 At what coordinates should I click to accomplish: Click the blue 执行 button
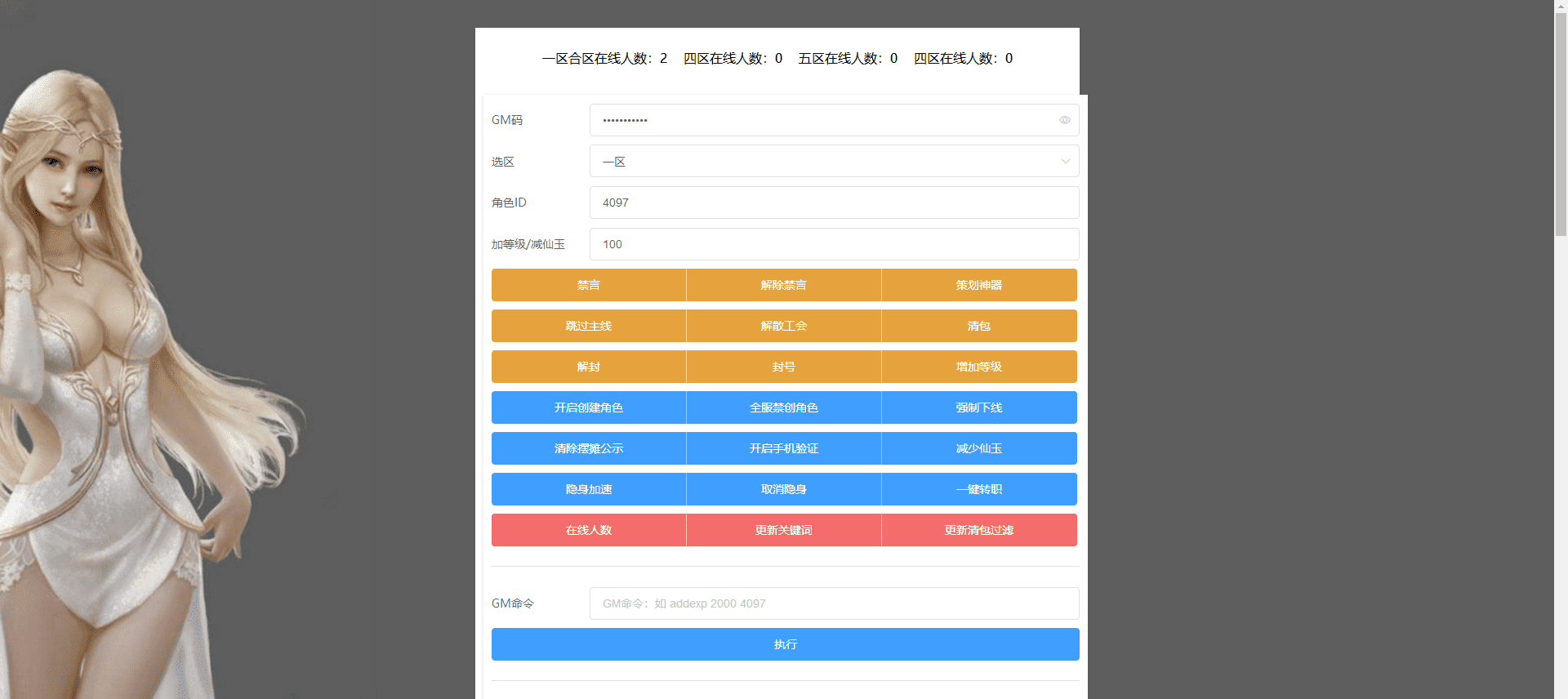785,644
